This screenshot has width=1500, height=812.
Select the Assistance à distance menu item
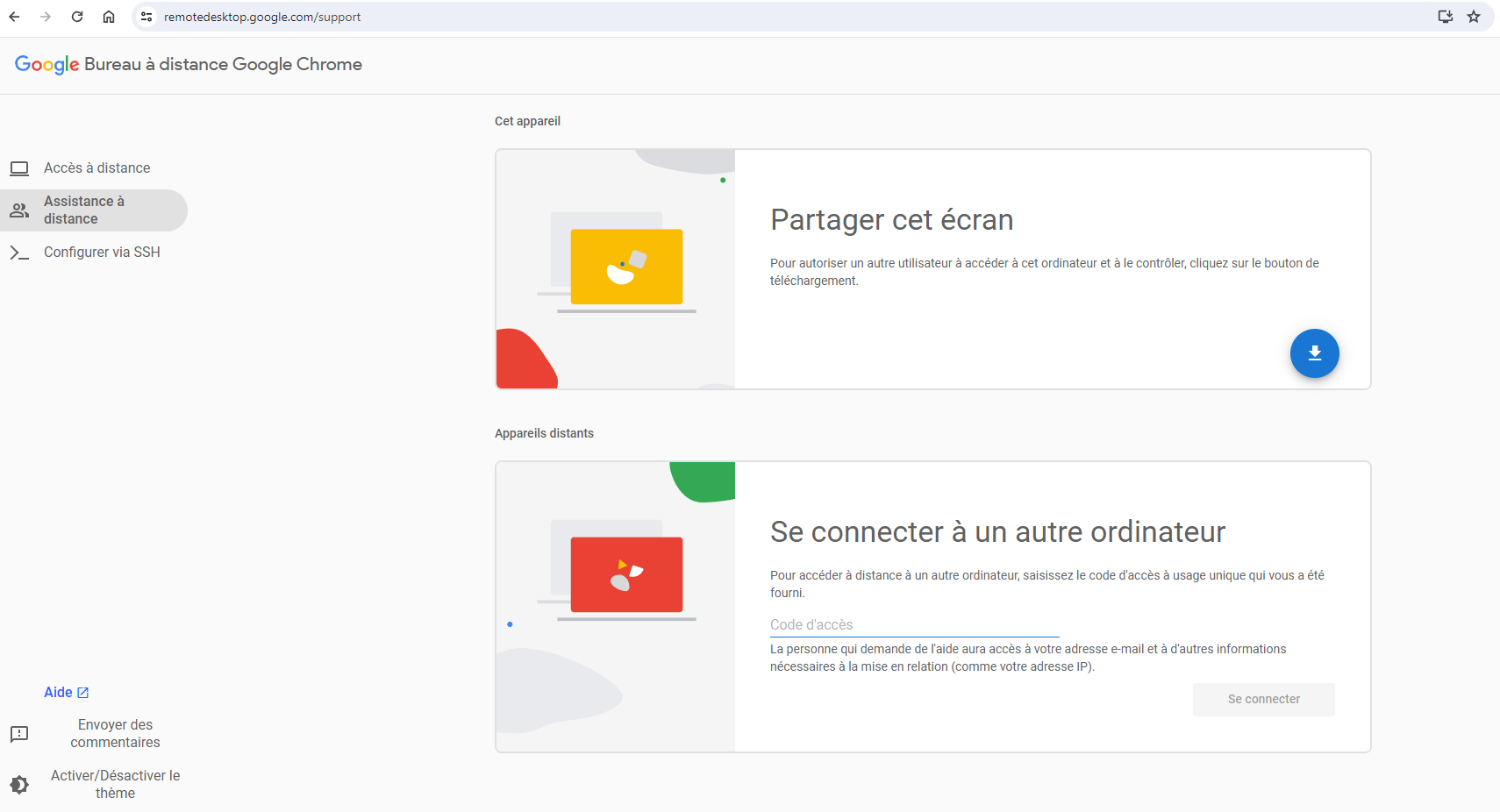click(94, 210)
